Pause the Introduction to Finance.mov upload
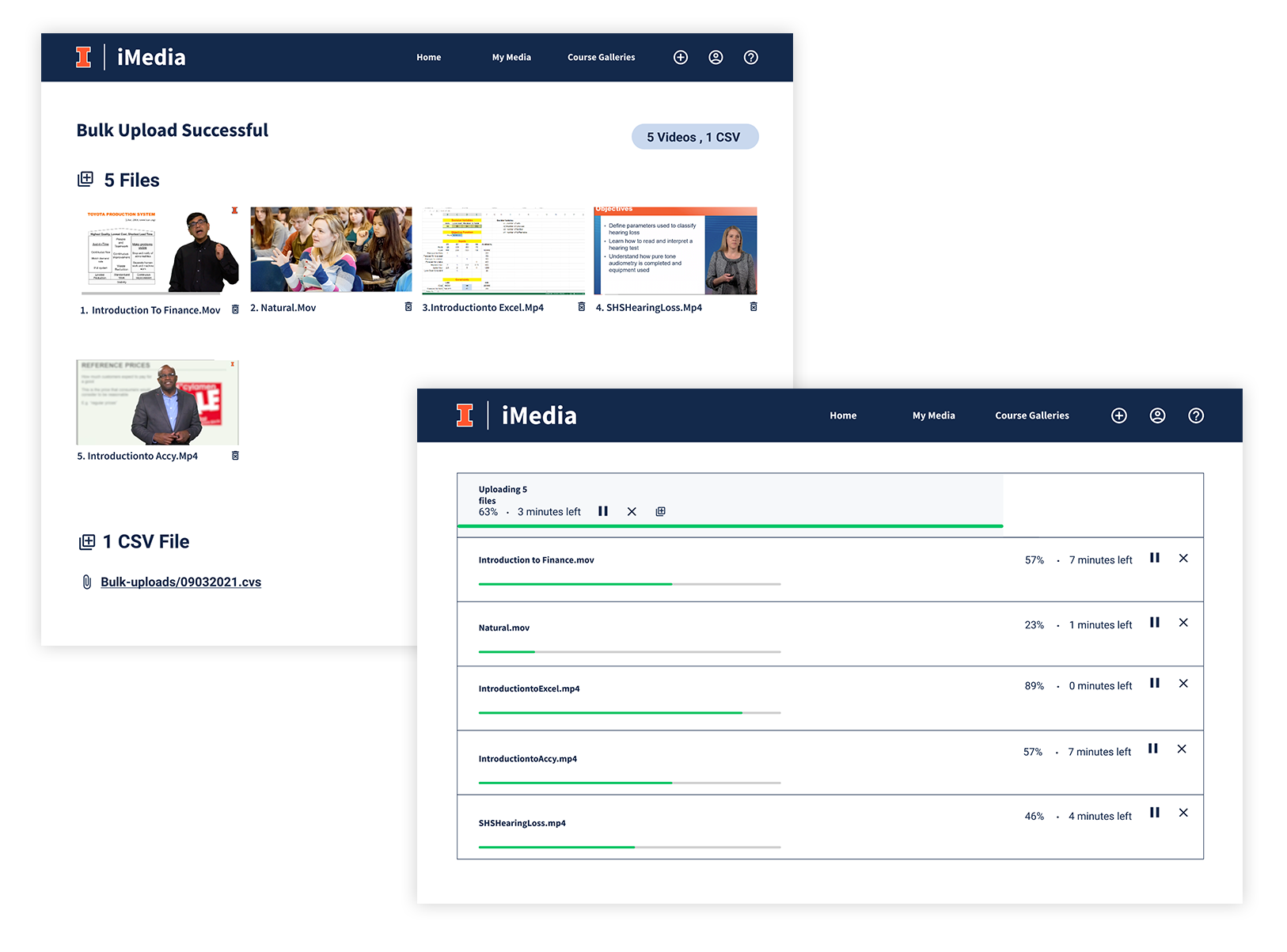 tap(1155, 558)
